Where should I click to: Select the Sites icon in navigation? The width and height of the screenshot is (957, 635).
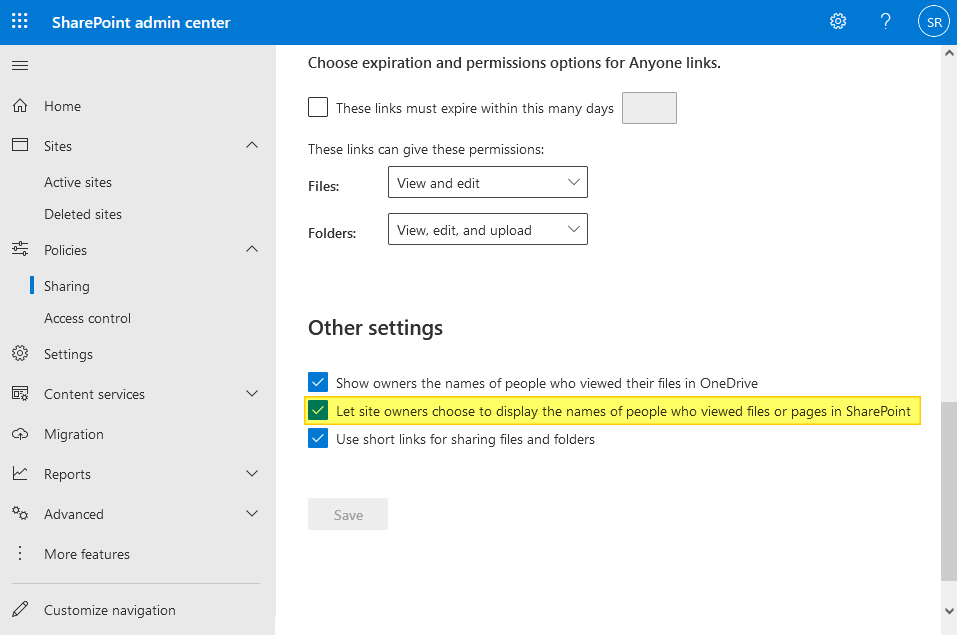[19, 145]
